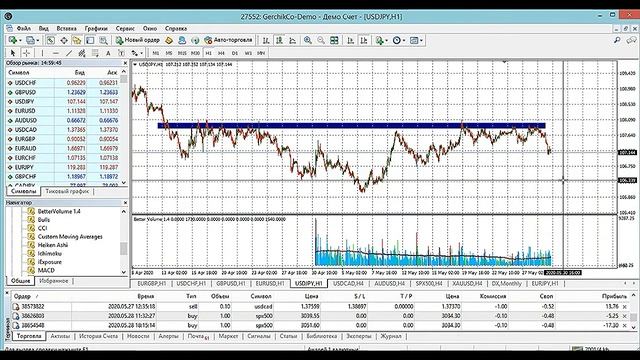
Task: Select the Fibonacci retracement tool
Action: coord(95,53)
